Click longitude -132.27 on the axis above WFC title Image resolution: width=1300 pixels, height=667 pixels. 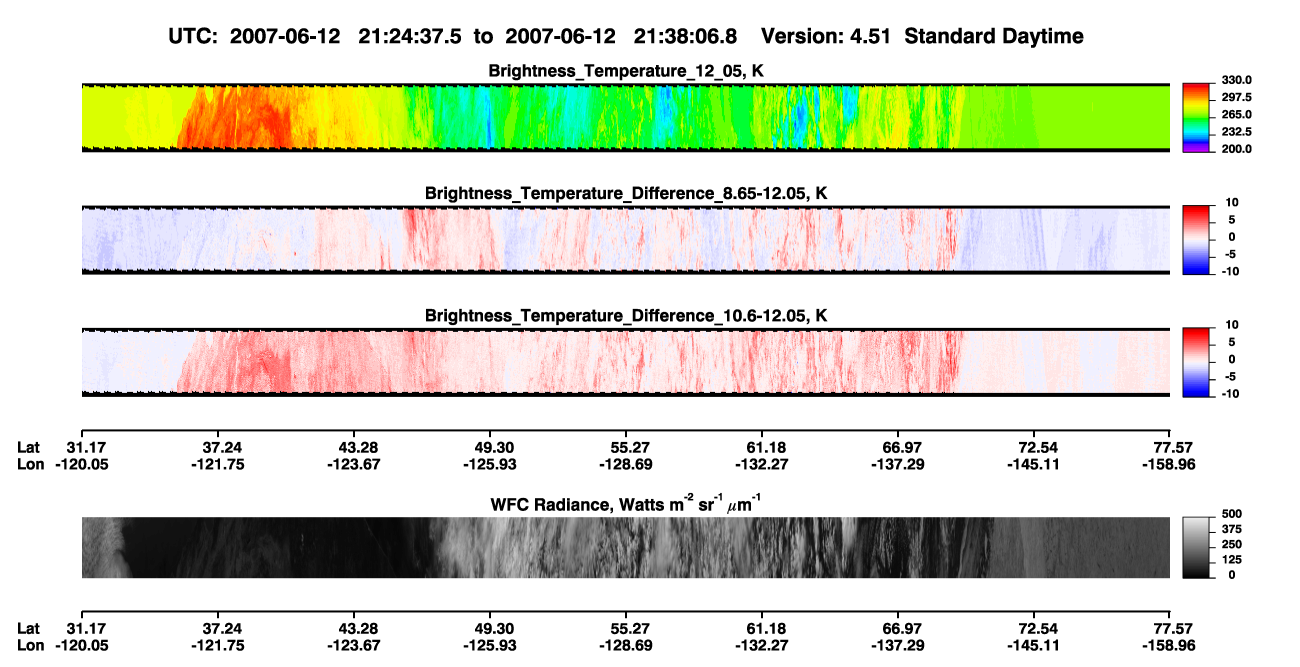click(x=764, y=464)
